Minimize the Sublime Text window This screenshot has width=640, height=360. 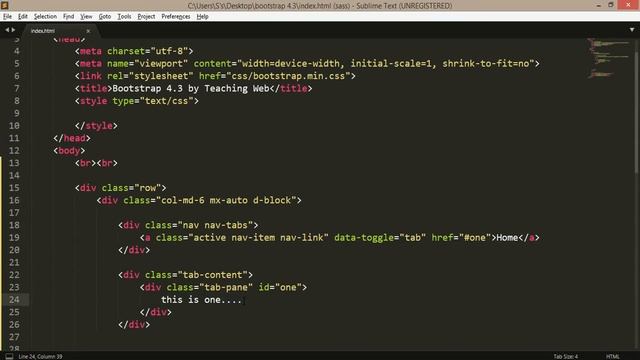coord(598,5)
